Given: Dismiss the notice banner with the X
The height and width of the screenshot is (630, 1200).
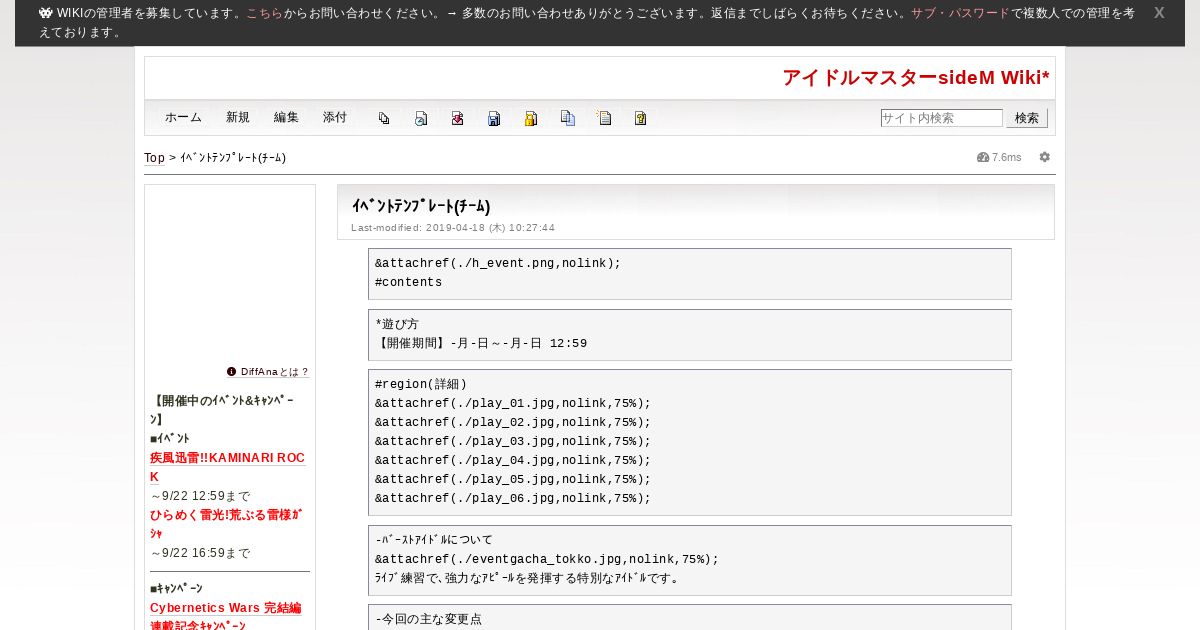Looking at the screenshot, I should coord(1159,13).
